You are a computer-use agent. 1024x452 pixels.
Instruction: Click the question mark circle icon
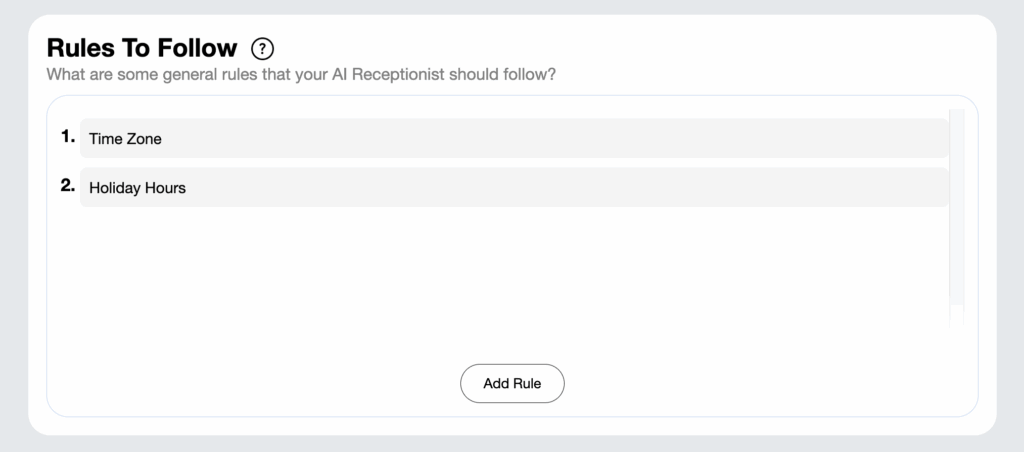click(263, 48)
